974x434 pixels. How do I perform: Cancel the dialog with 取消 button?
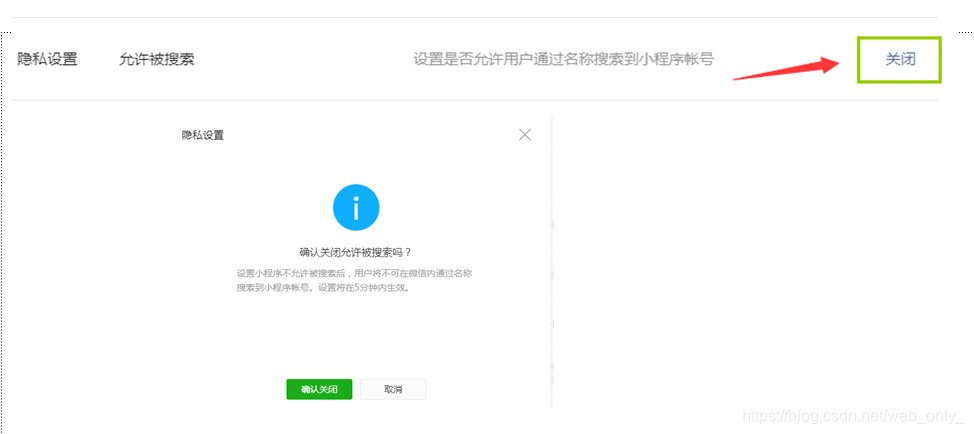393,389
